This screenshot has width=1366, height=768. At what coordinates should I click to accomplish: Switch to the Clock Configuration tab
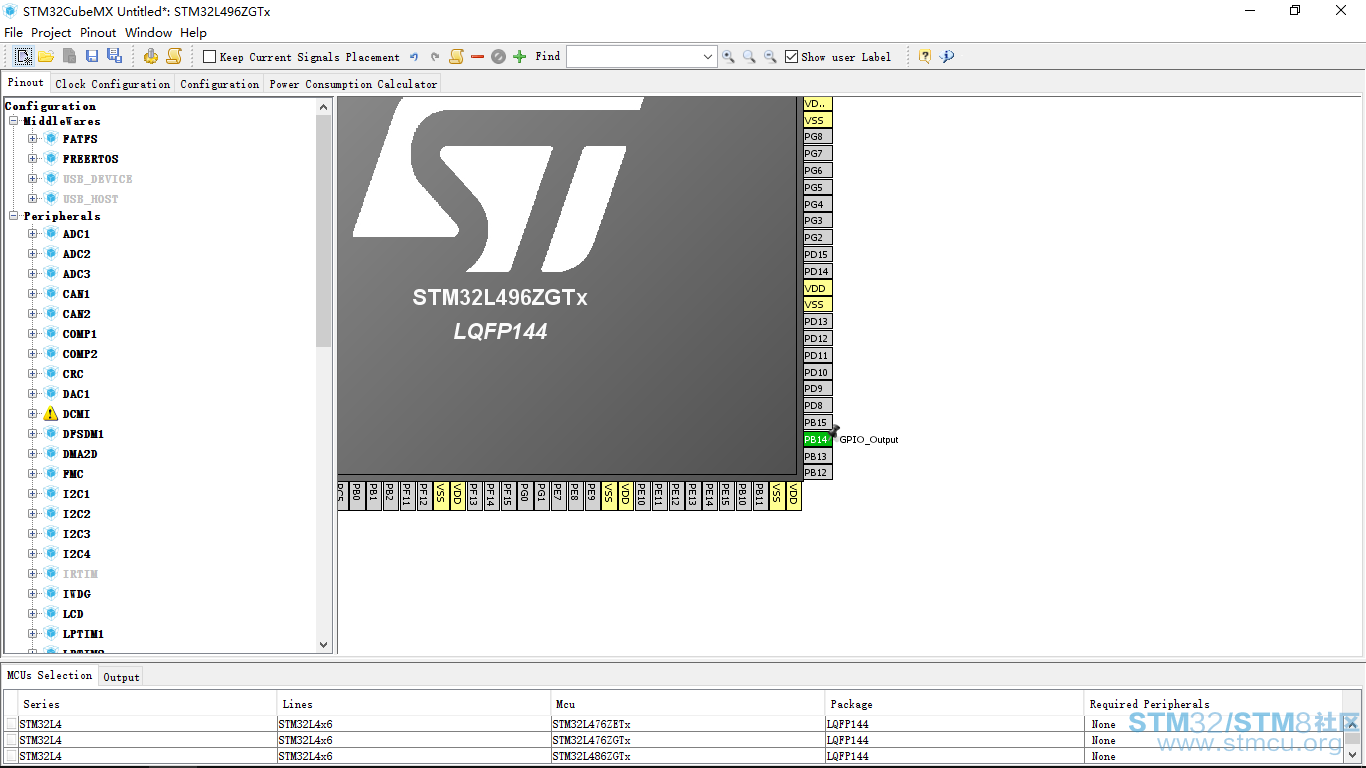(x=113, y=84)
